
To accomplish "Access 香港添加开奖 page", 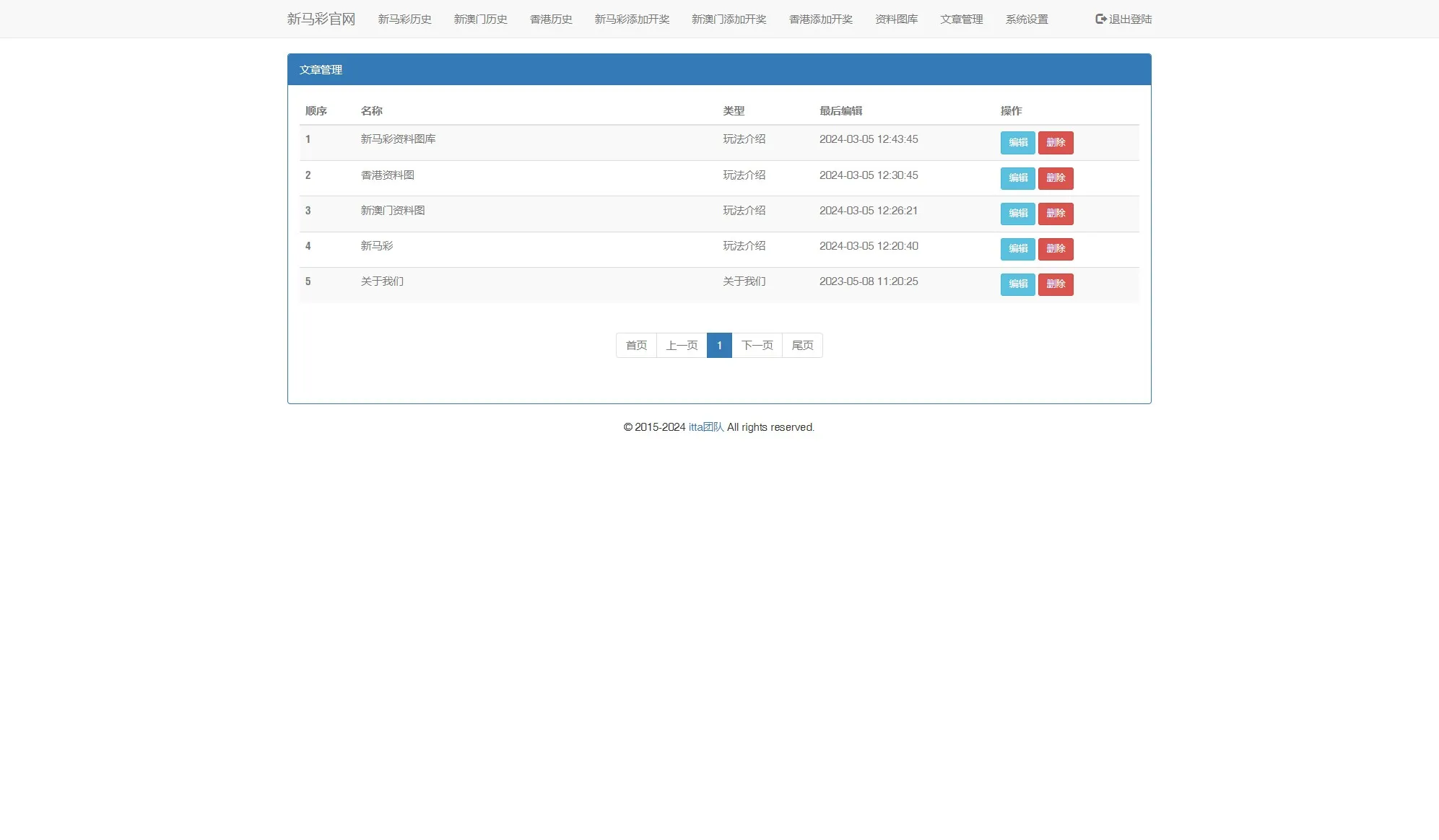I will point(820,19).
